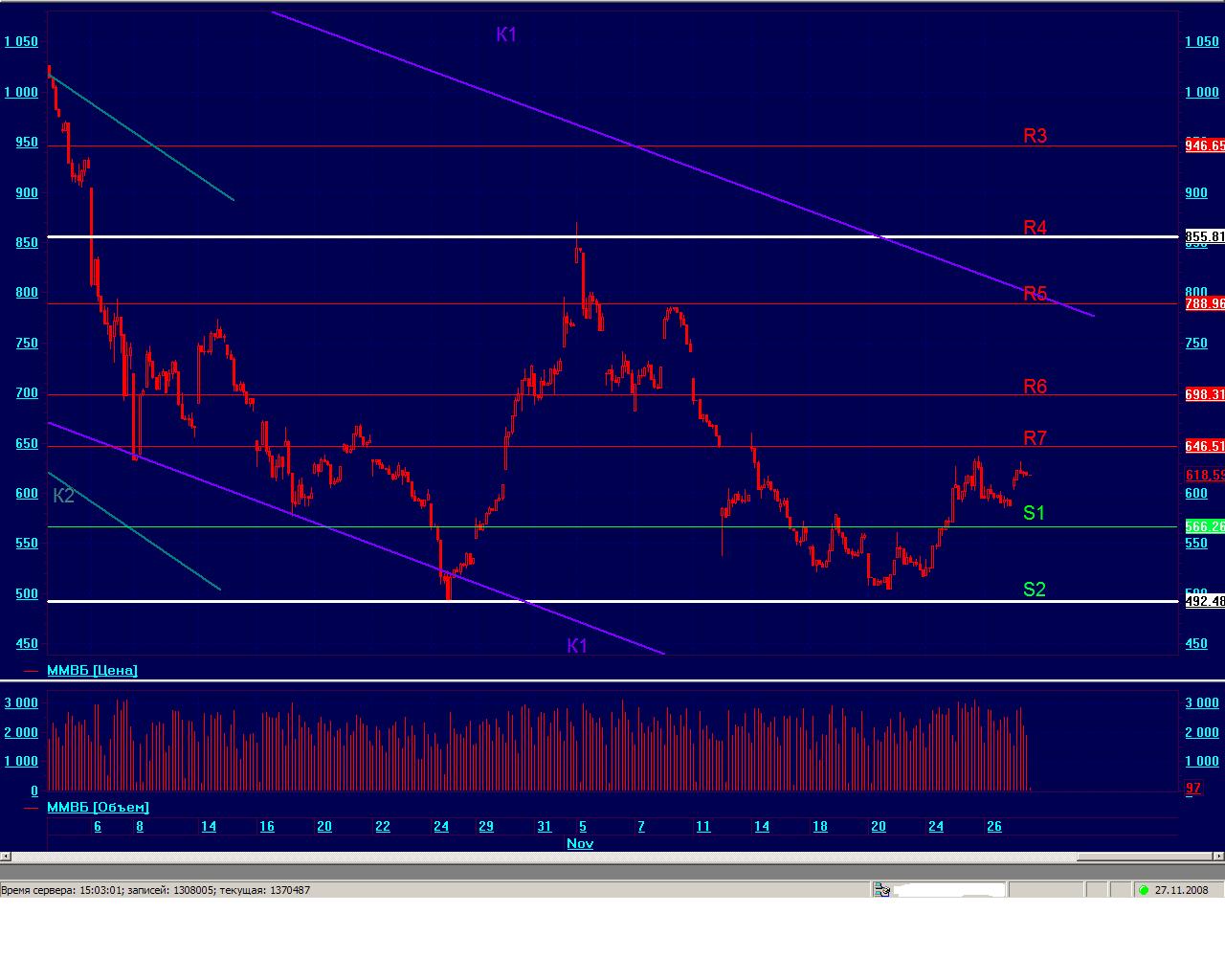Click the K2 channel label
This screenshot has width=1225, height=980.
point(63,496)
